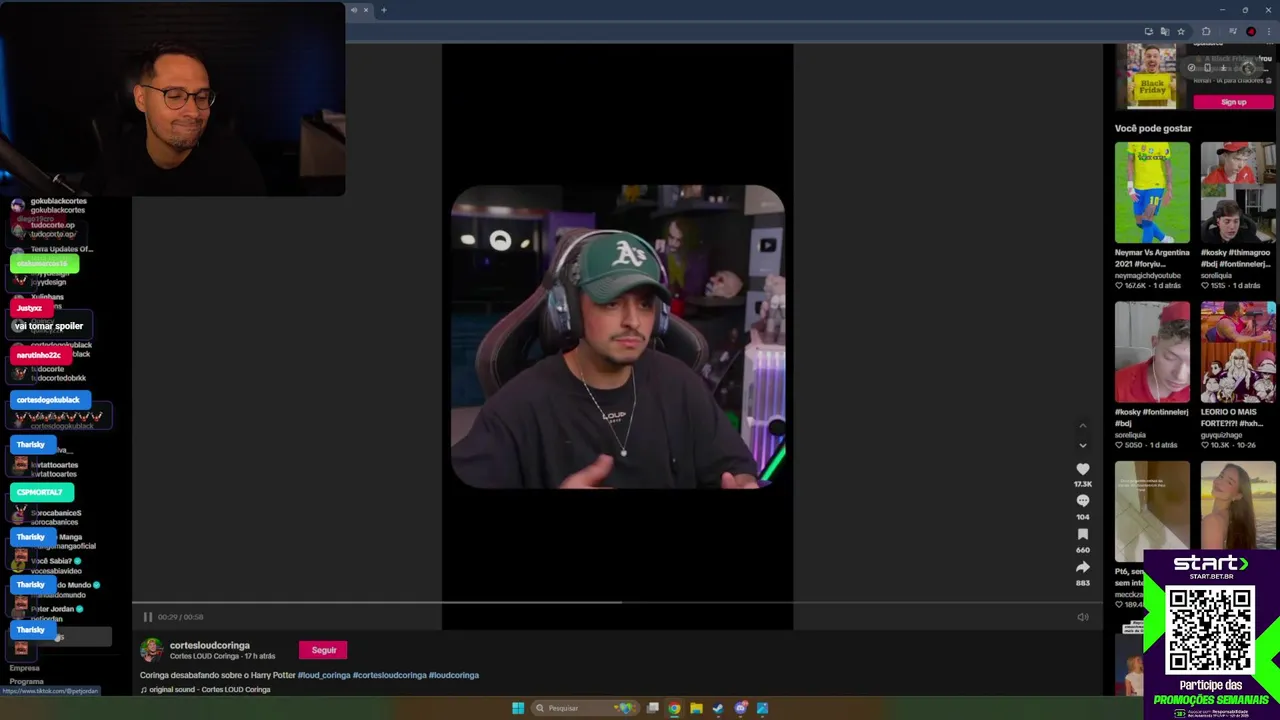This screenshot has width=1280, height=720.
Task: Open the woman with long hair video thumbnail
Action: 1238,505
